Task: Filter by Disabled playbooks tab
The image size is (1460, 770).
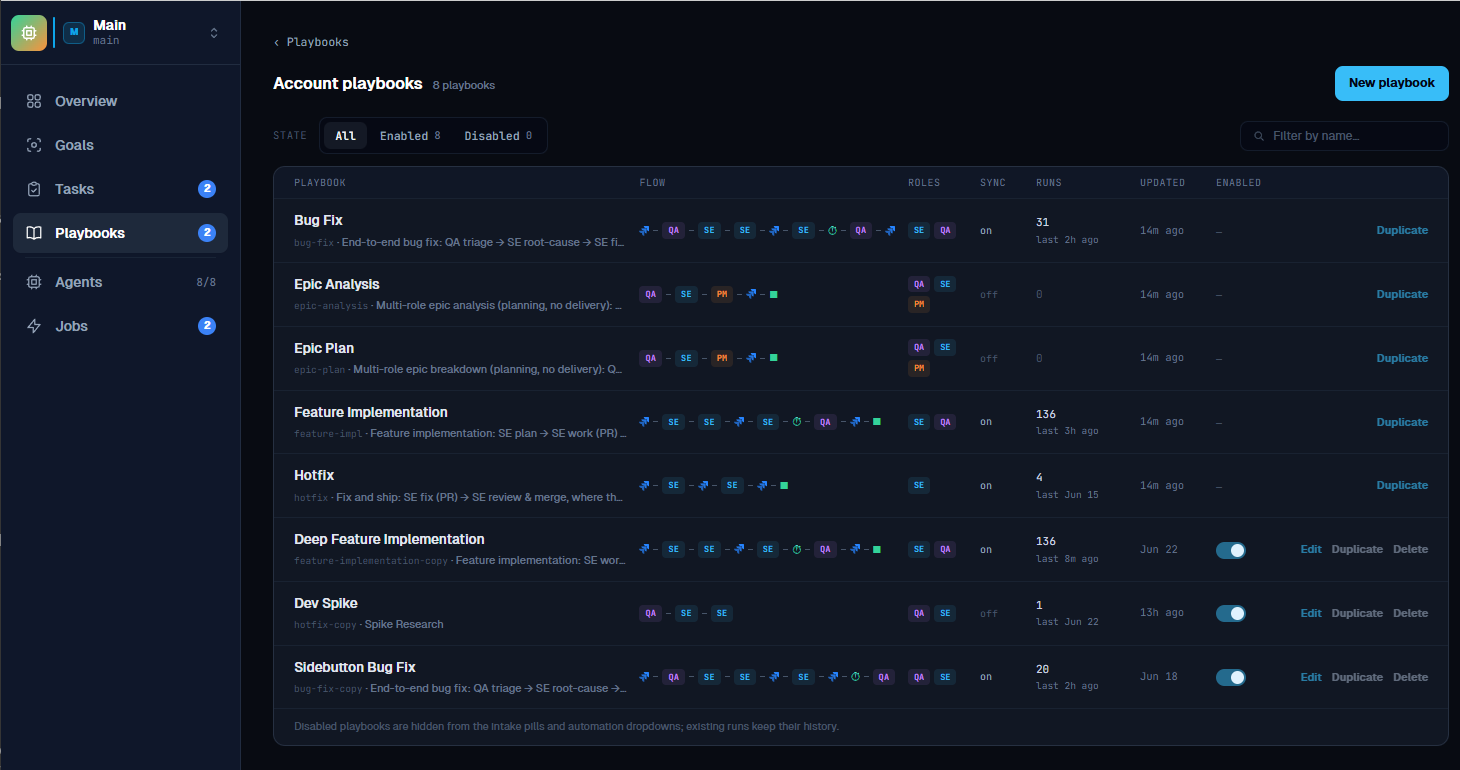Action: click(x=498, y=136)
